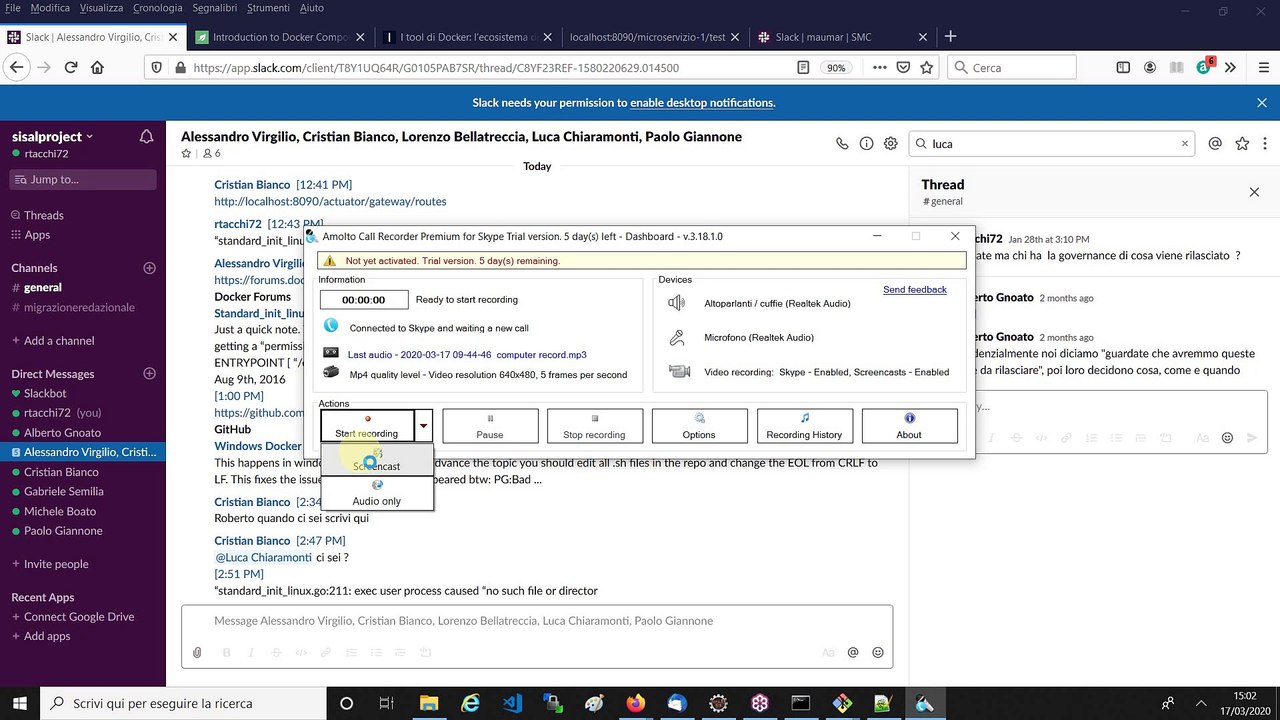Screen dimensions: 1280x720
Task: Click the enable desktop notifications link
Action: pos(702,103)
